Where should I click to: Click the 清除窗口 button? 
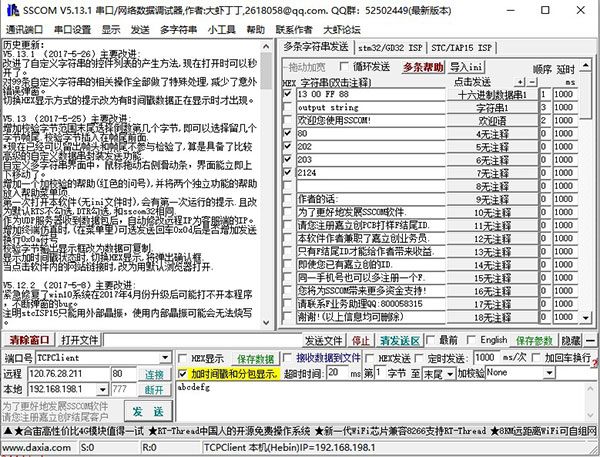(x=29, y=340)
